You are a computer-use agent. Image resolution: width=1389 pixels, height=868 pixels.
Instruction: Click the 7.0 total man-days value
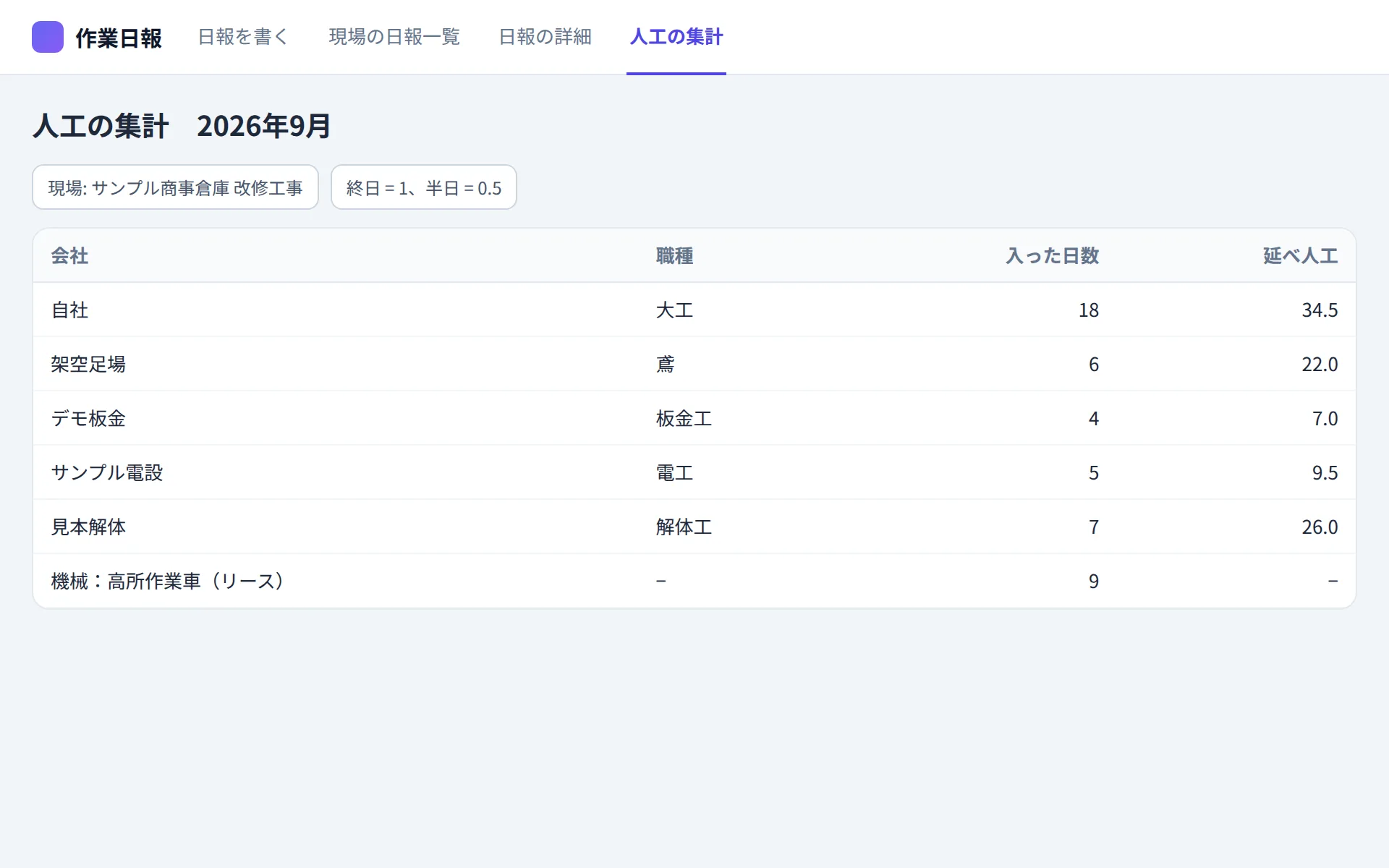1325,418
